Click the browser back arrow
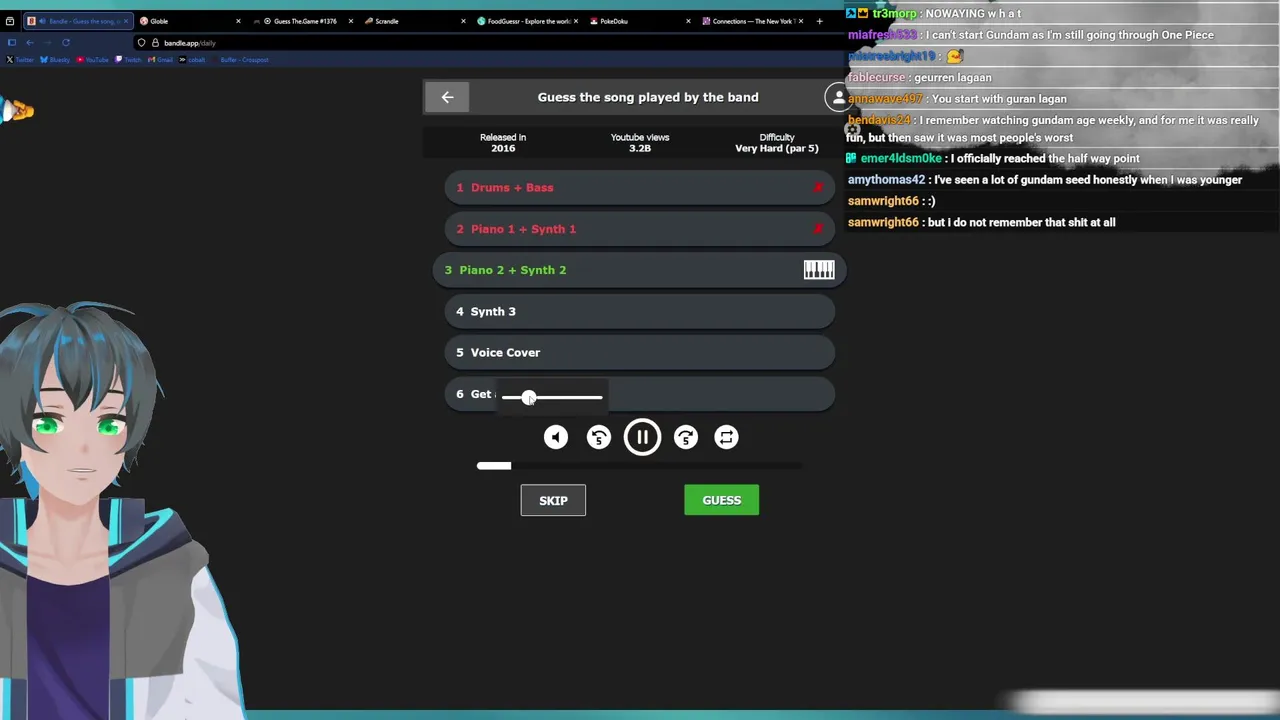The height and width of the screenshot is (720, 1280). (29, 43)
